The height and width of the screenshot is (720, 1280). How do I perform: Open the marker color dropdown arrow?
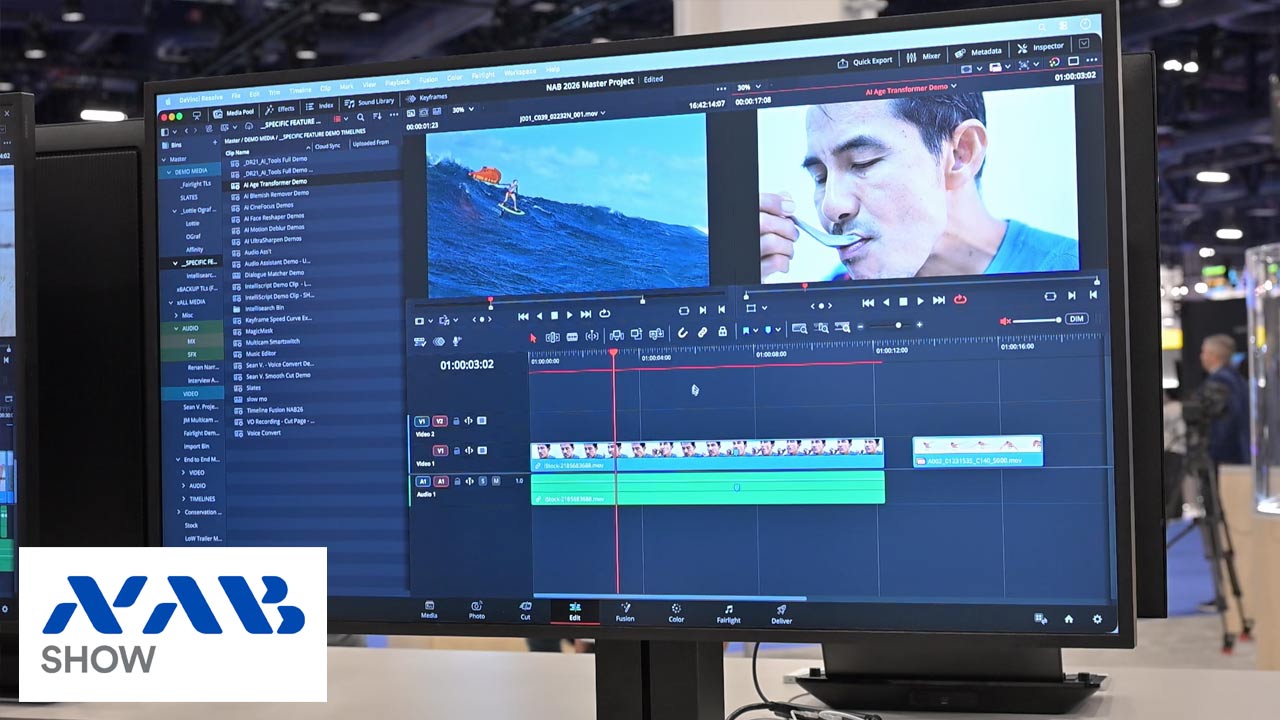778,330
